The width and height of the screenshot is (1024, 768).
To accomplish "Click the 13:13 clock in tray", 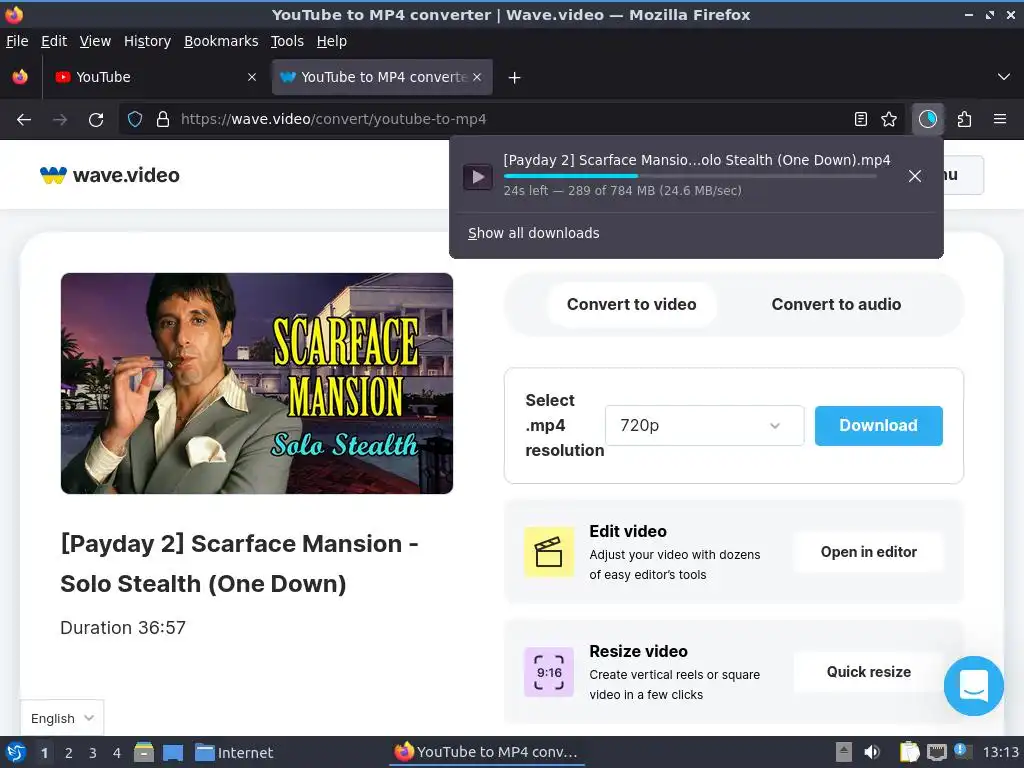I will tap(1000, 752).
